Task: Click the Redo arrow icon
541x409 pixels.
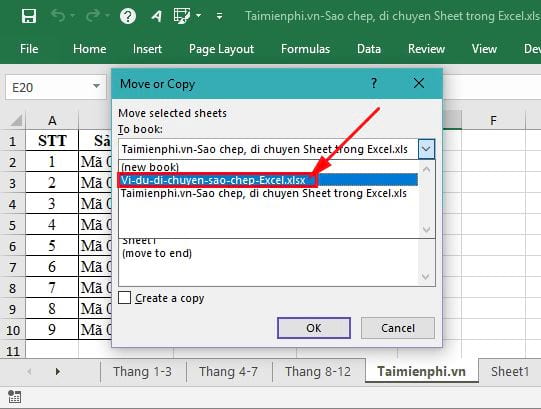Action: (x=93, y=16)
